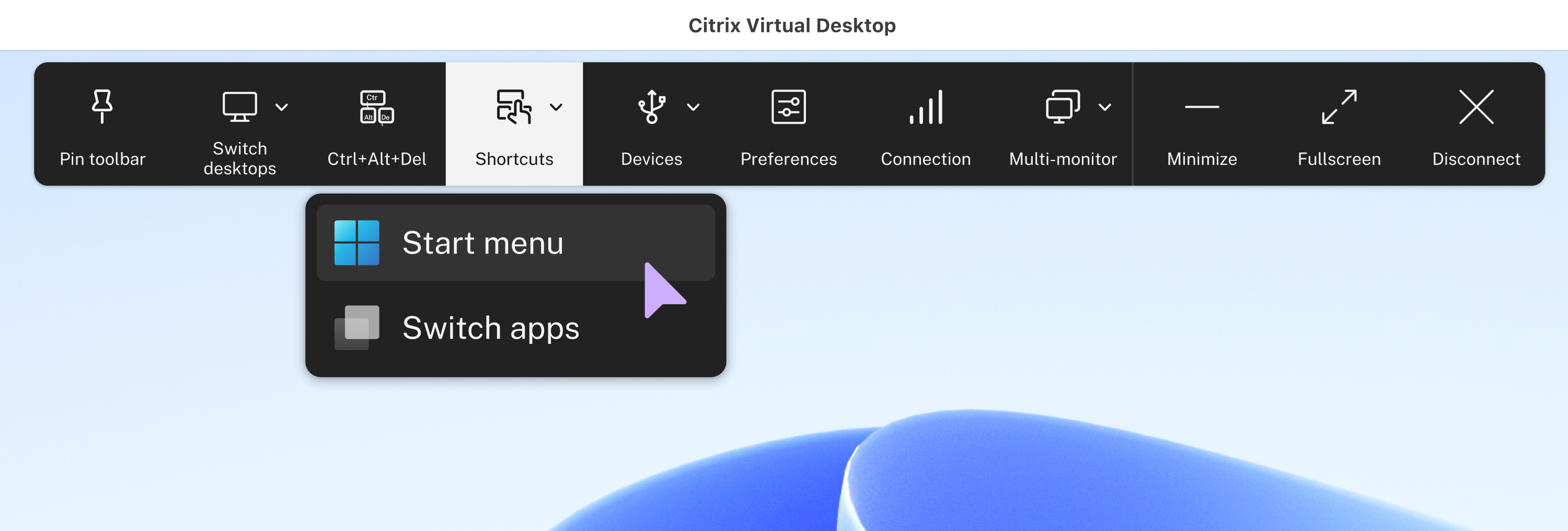This screenshot has width=1568, height=531.
Task: Expand the Devices dropdown chevron
Action: [693, 107]
